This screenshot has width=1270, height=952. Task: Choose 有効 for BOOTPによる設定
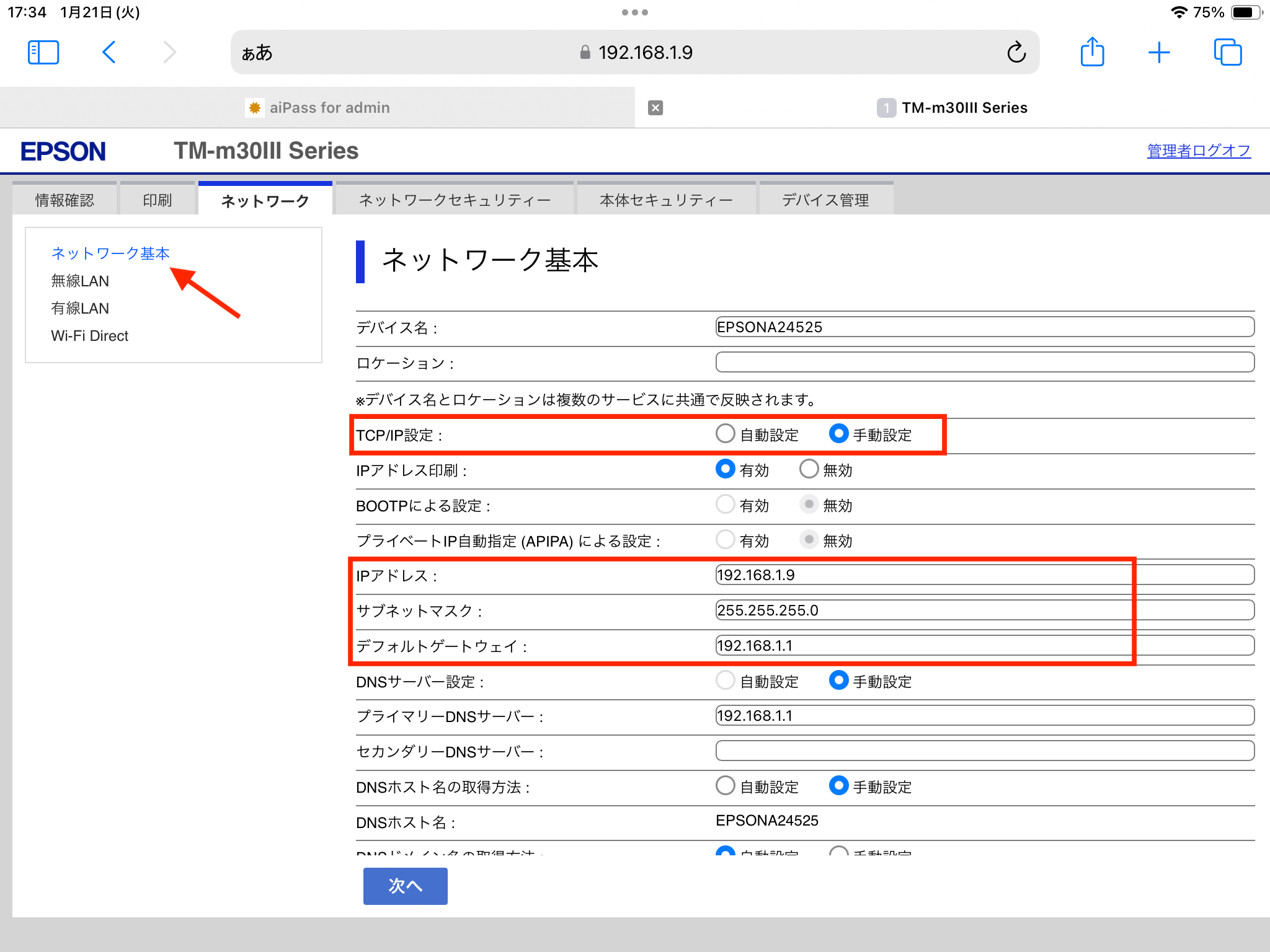[x=726, y=505]
